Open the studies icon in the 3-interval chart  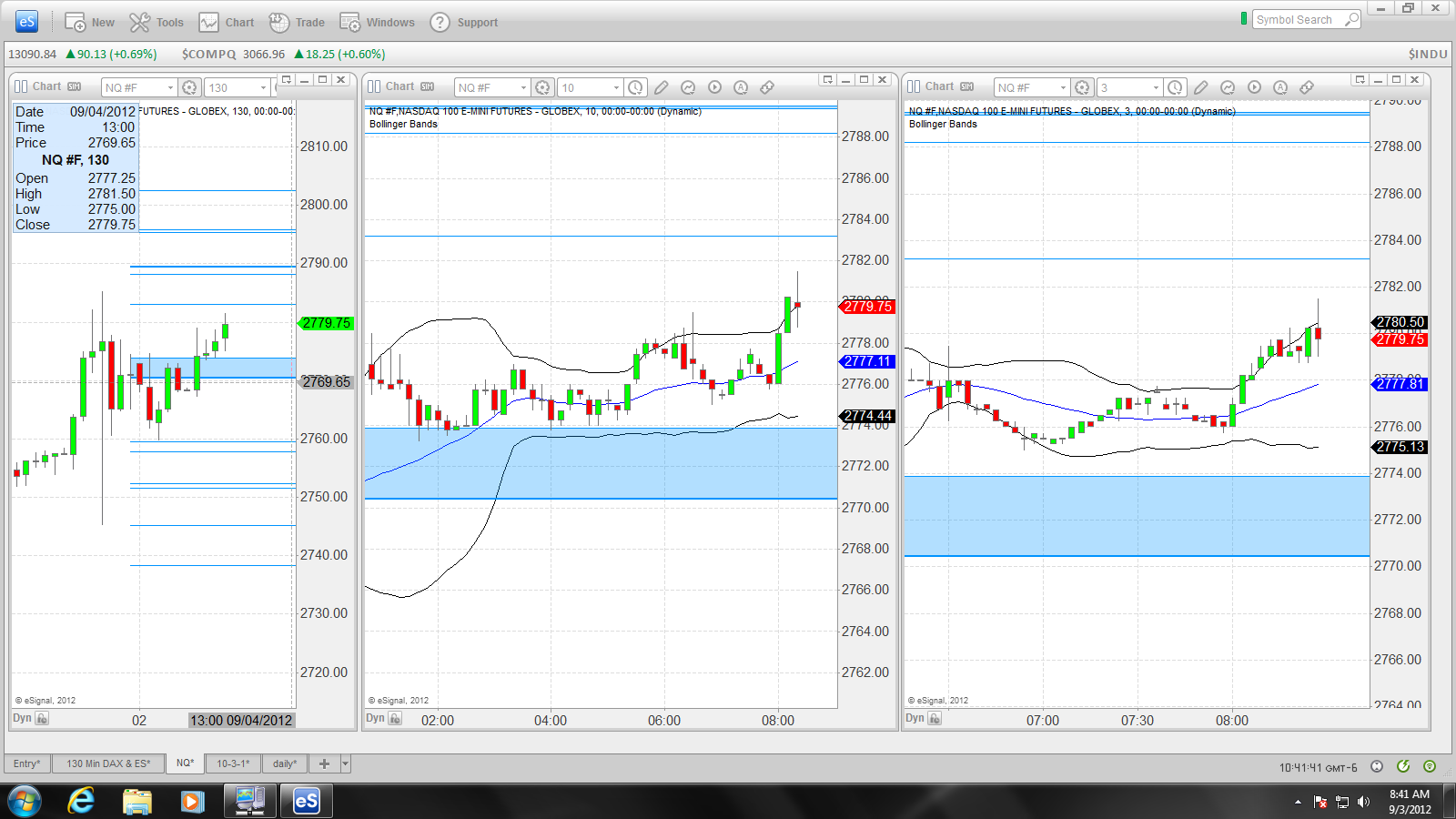click(x=1228, y=87)
